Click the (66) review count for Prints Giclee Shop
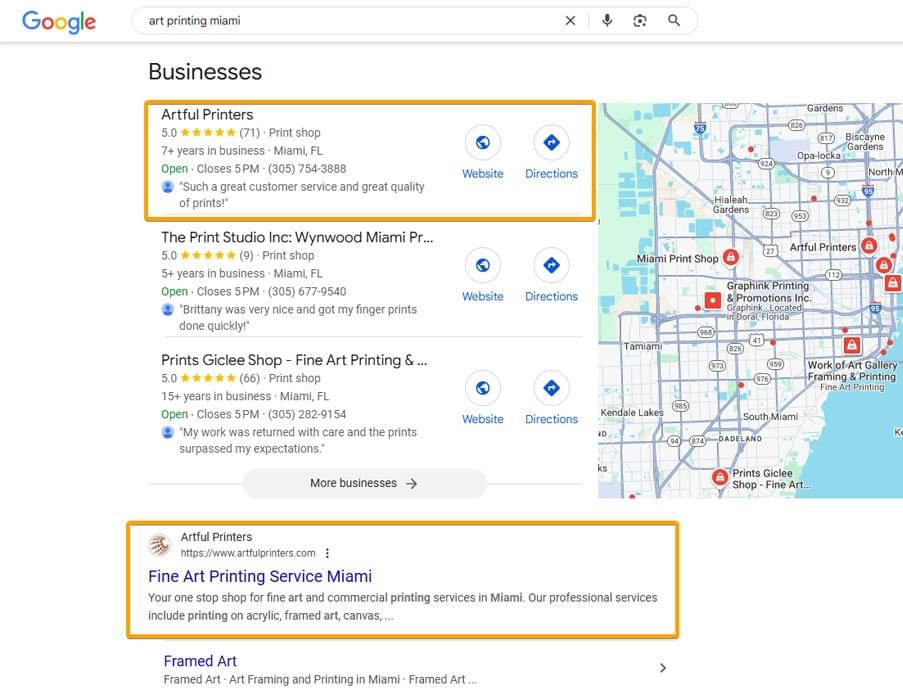The height and width of the screenshot is (691, 903). pyautogui.click(x=249, y=378)
